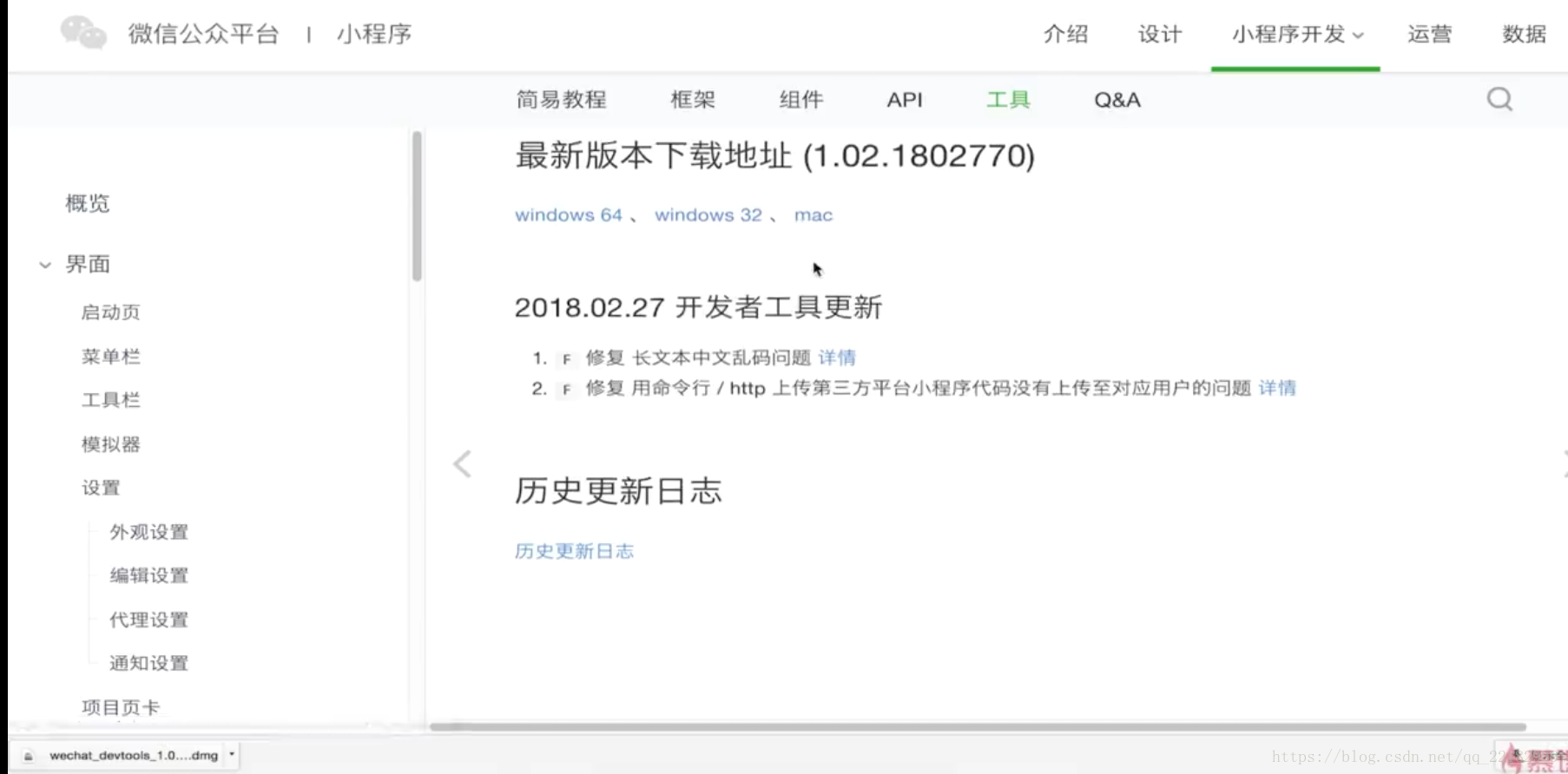Click the 历史更新日志 section heading
Viewport: 1568px width, 774px height.
618,491
